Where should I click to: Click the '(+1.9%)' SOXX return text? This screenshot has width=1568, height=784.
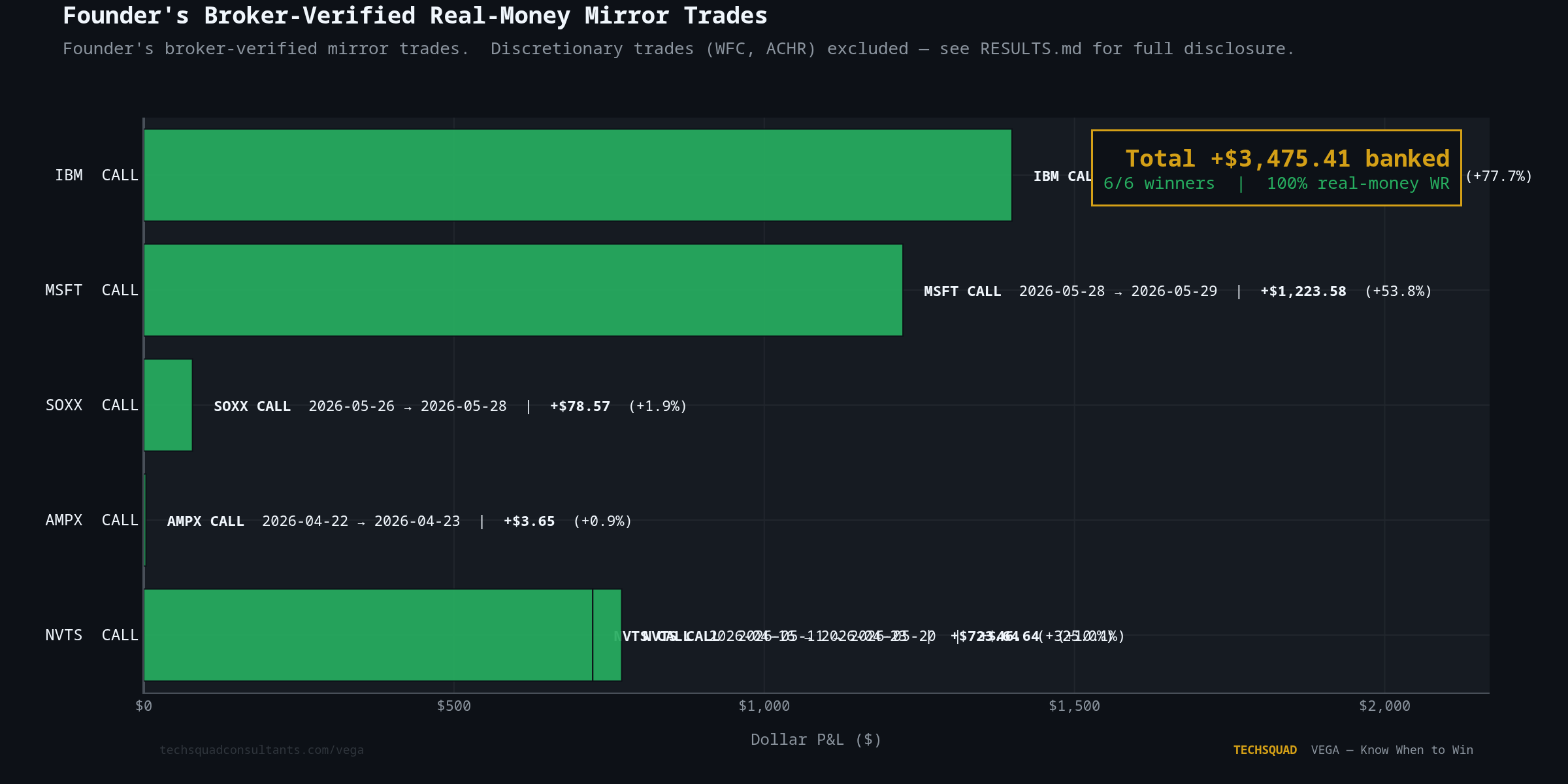657,406
